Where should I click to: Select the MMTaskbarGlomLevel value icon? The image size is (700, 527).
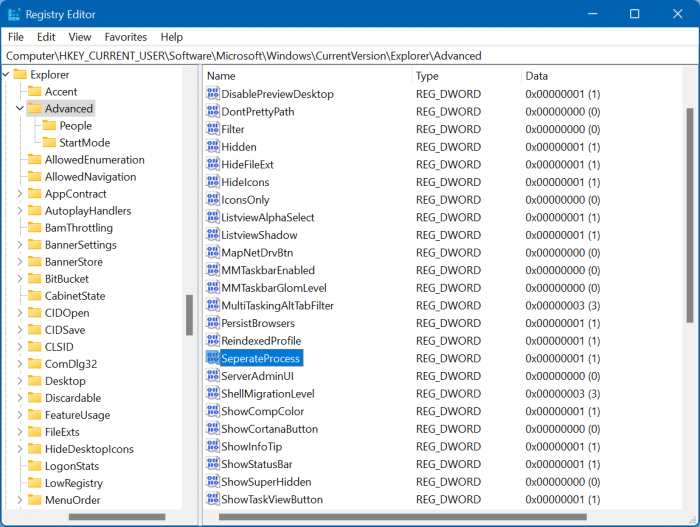click(x=212, y=288)
